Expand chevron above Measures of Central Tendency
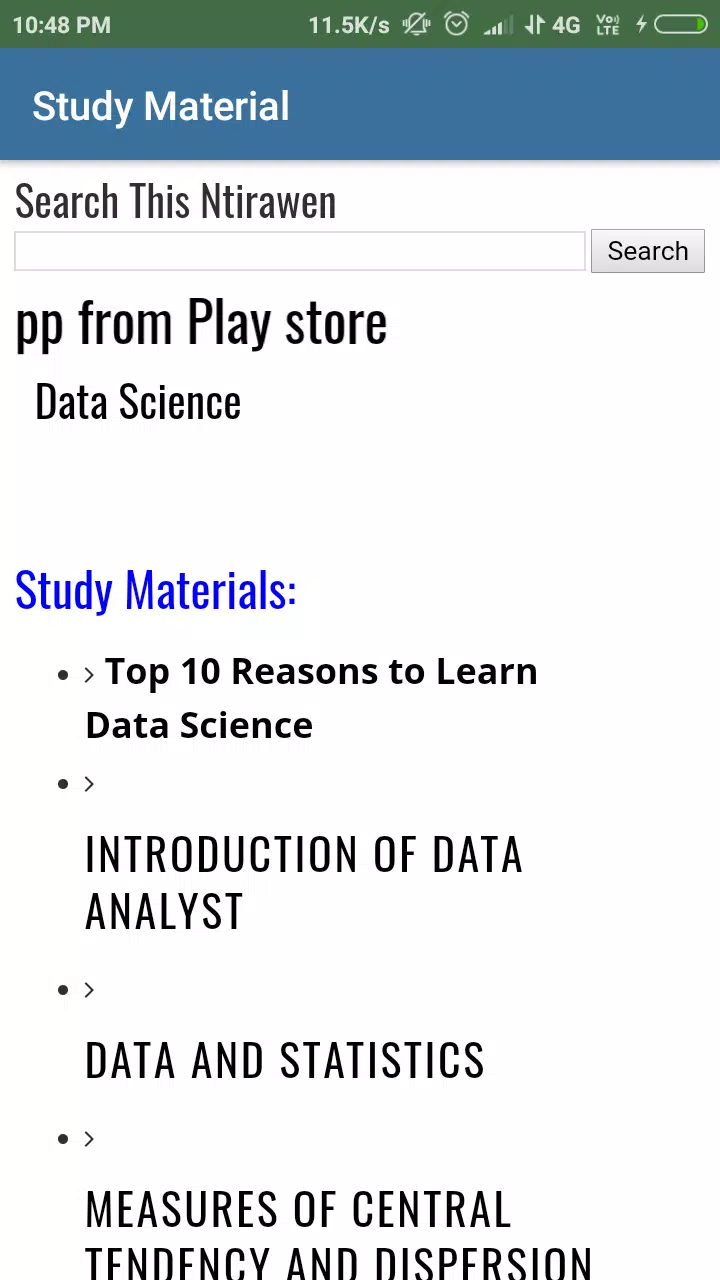This screenshot has height=1280, width=720. [89, 1138]
